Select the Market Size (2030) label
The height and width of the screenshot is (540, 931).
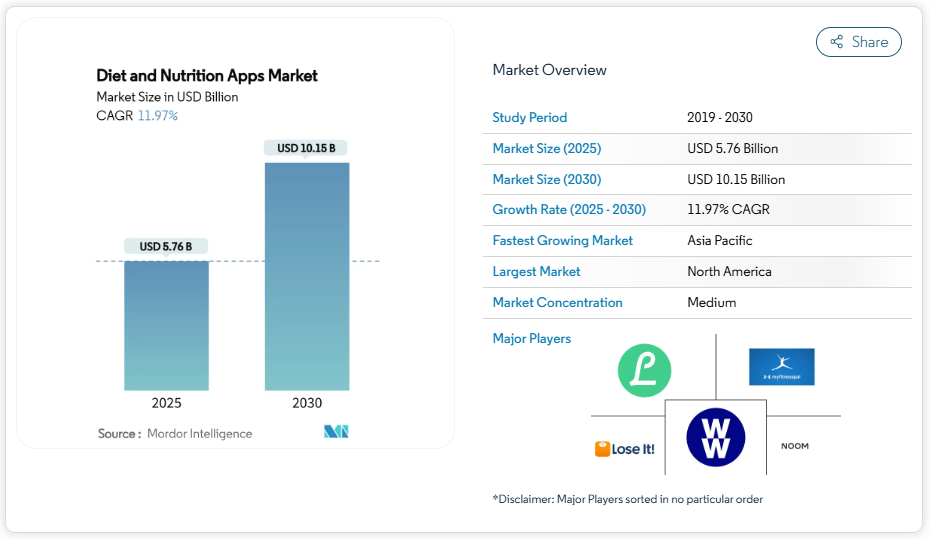click(x=546, y=180)
